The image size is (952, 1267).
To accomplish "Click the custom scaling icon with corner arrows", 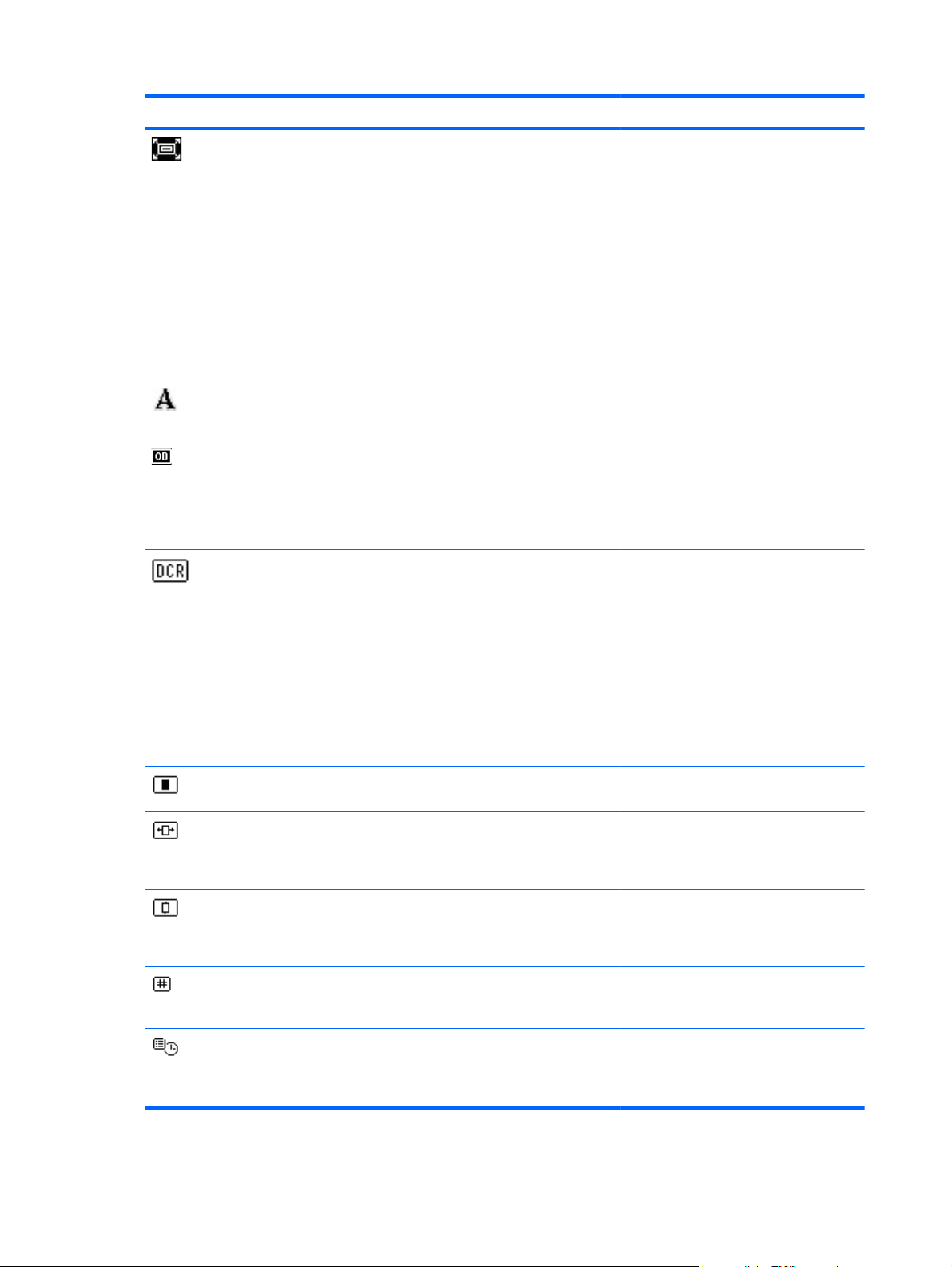I will coord(166,149).
